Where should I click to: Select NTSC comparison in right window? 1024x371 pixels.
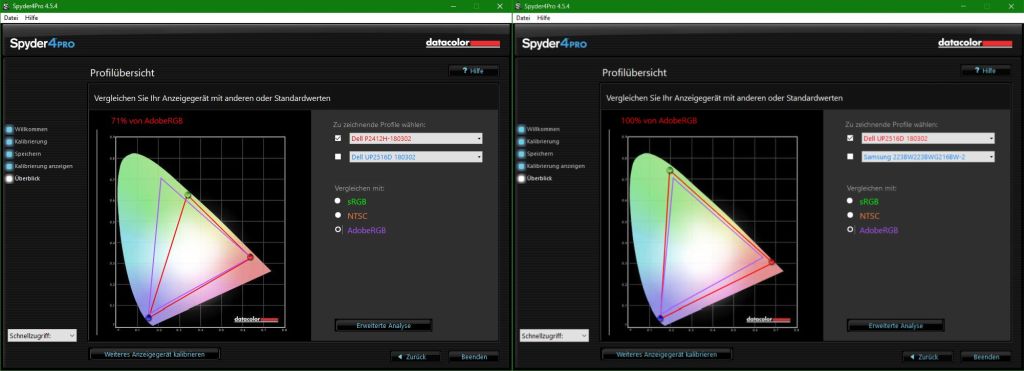tap(850, 215)
